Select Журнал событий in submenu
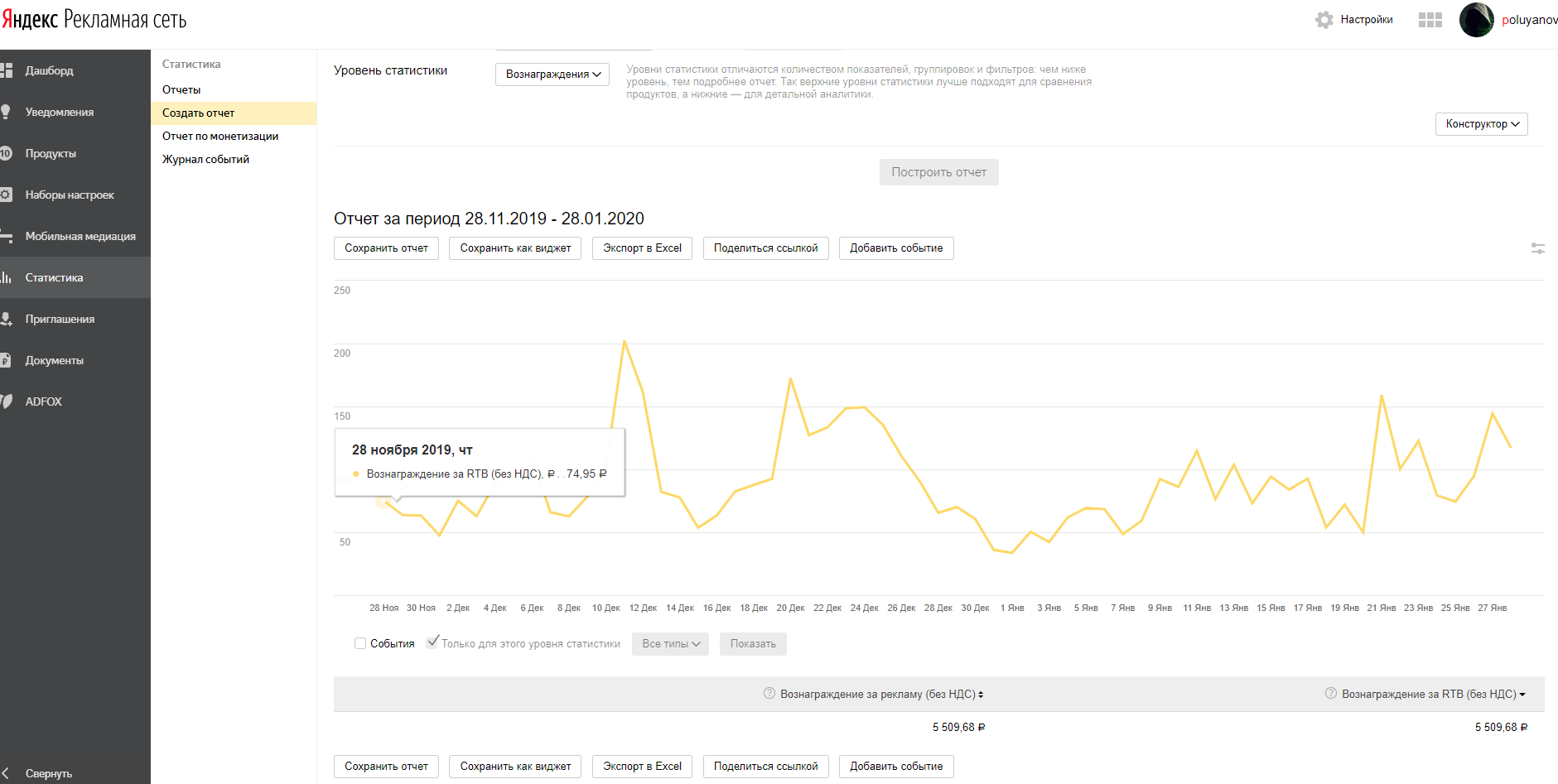The image size is (1558, 784). click(x=205, y=160)
